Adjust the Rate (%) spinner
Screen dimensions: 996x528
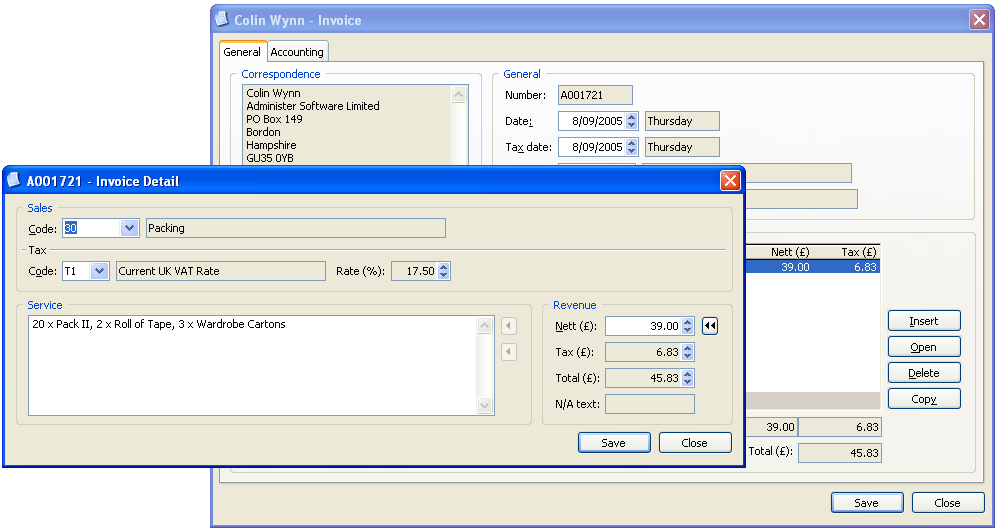pyautogui.click(x=444, y=271)
